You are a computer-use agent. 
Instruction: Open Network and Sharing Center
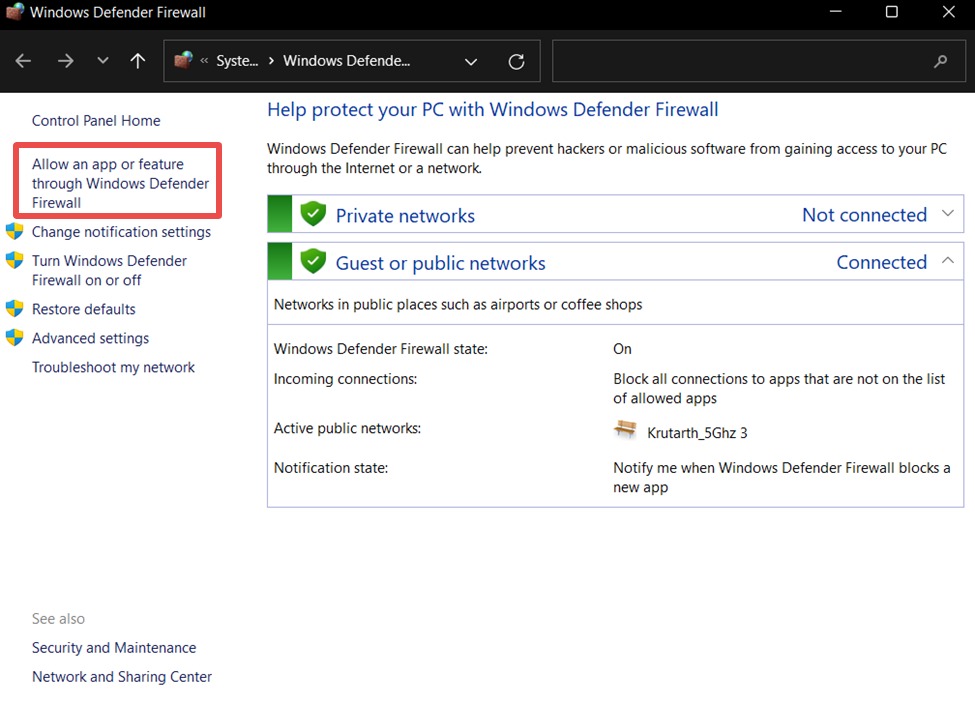[x=122, y=677]
